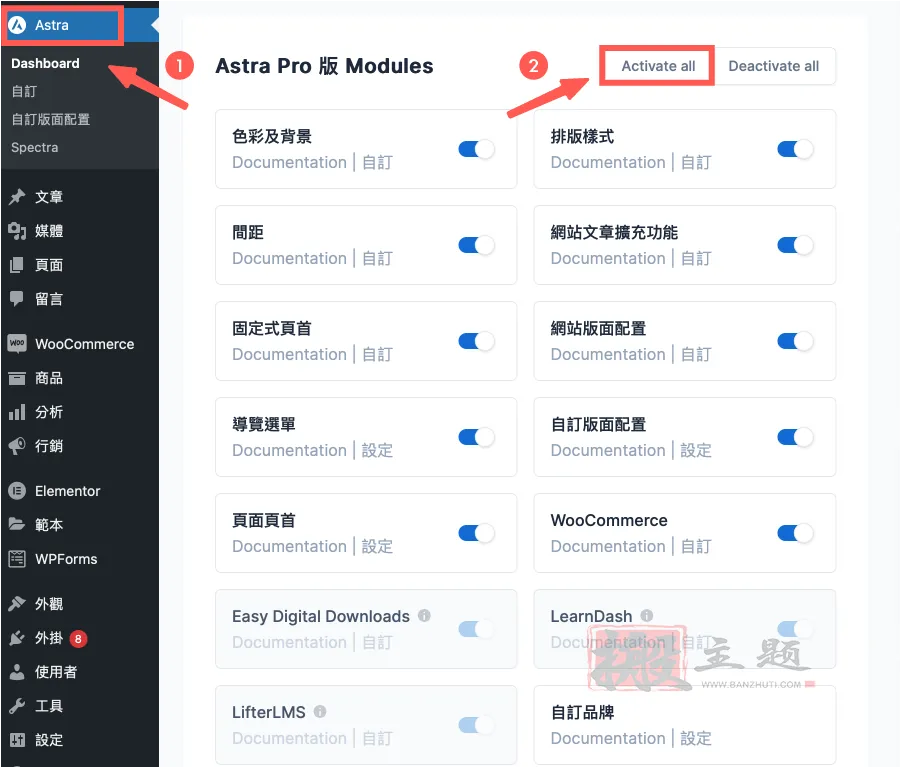Select 自訂 in the Astra submenu

point(24,91)
